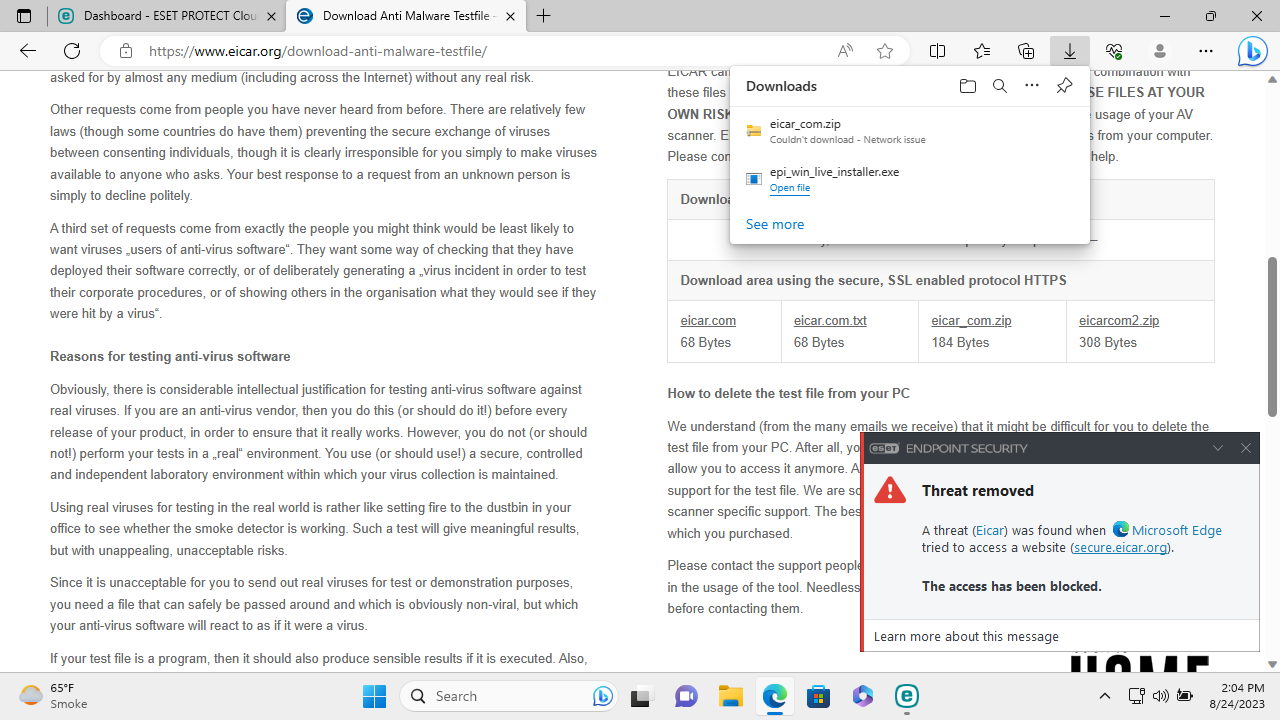Click See more in Downloads
The height and width of the screenshot is (720, 1280).
pos(775,224)
